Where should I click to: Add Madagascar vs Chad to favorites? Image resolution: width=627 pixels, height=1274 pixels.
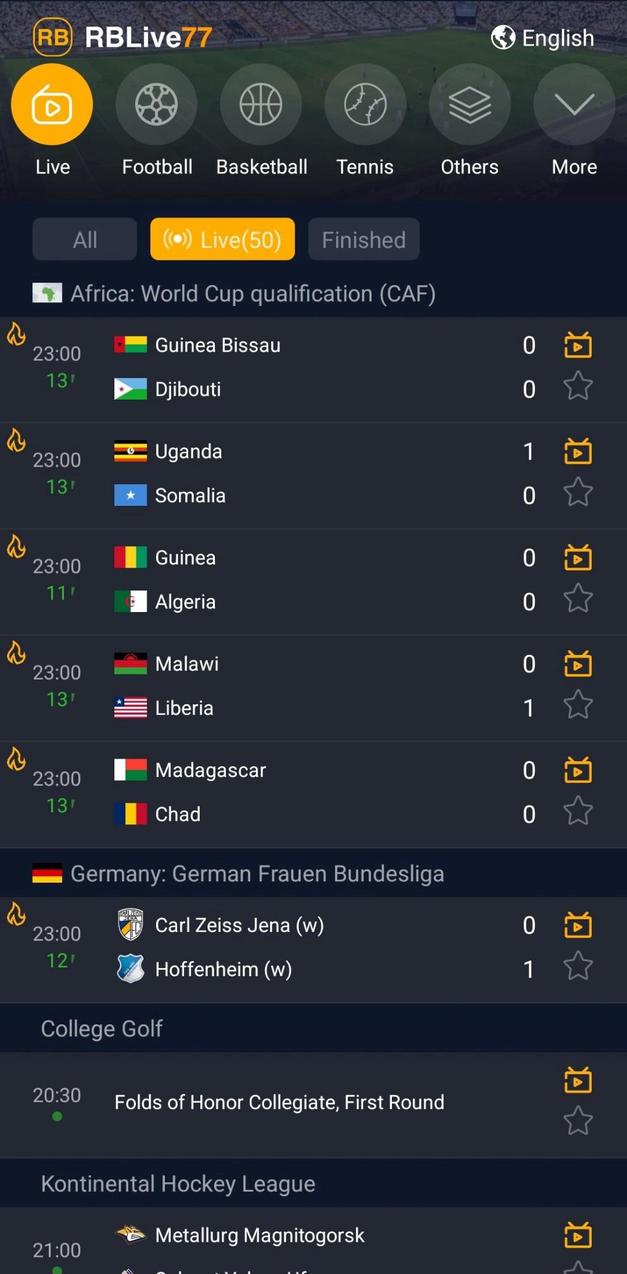[578, 811]
